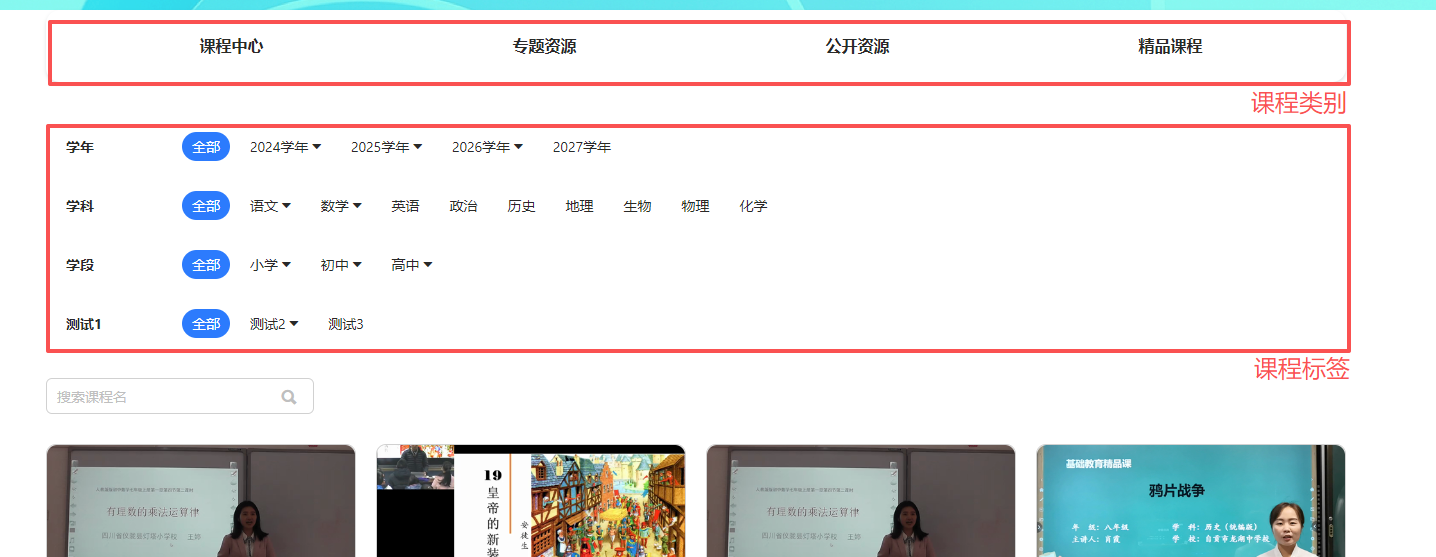Filter courses by 化学
Viewport: 1436px width, 557px height.
coord(753,206)
